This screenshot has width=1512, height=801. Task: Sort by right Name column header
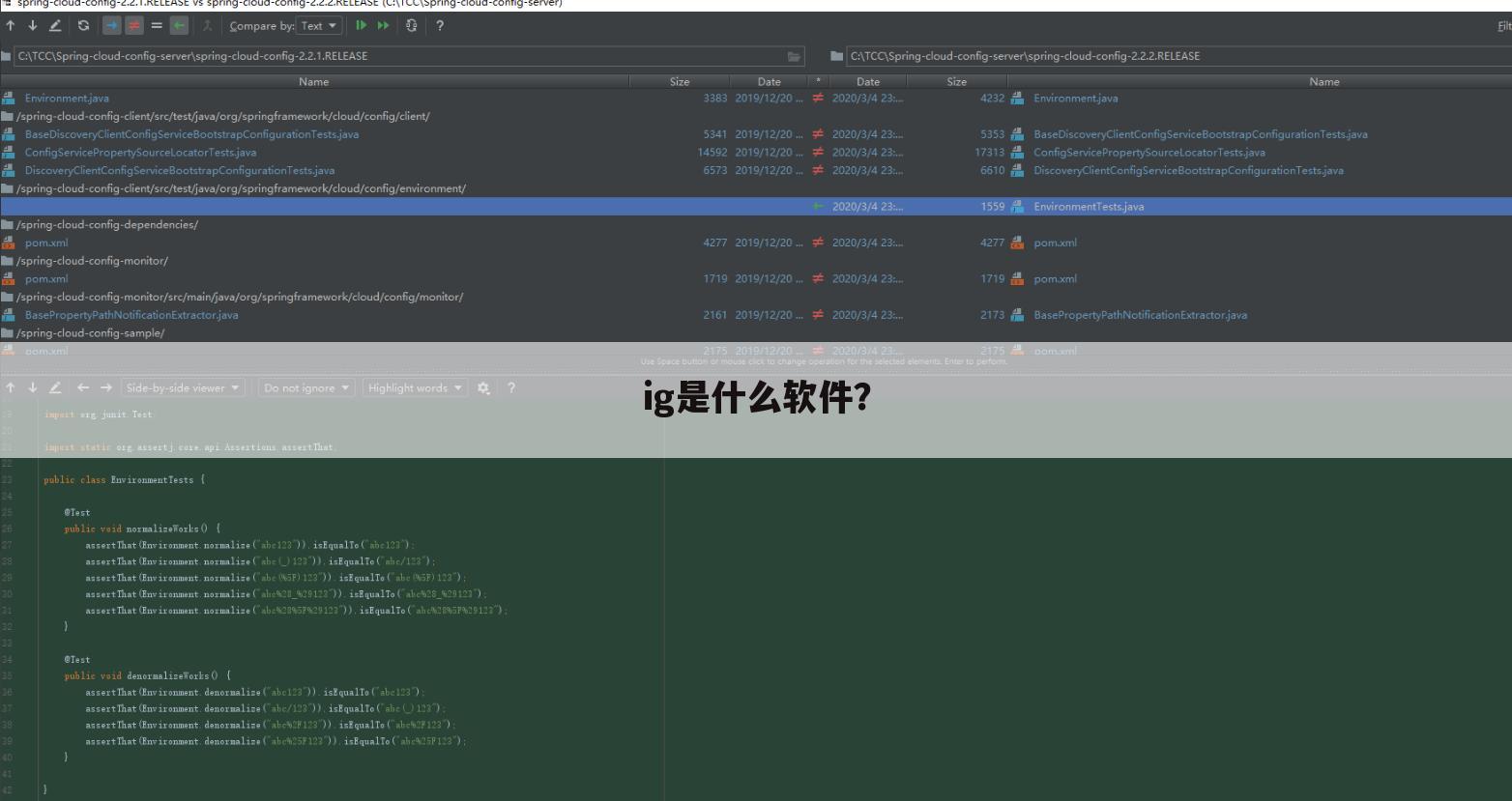[x=1324, y=82]
